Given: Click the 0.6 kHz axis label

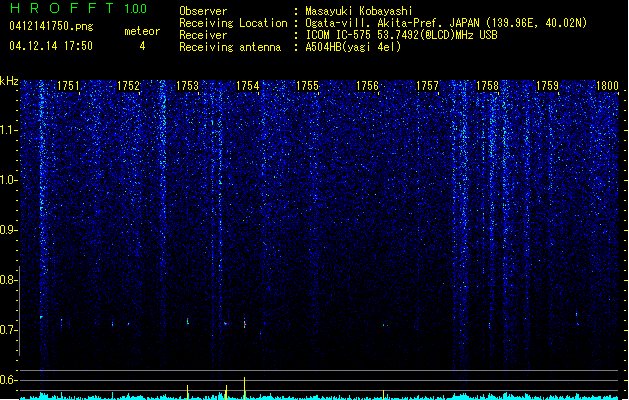Looking at the screenshot, I should [x=9, y=380].
